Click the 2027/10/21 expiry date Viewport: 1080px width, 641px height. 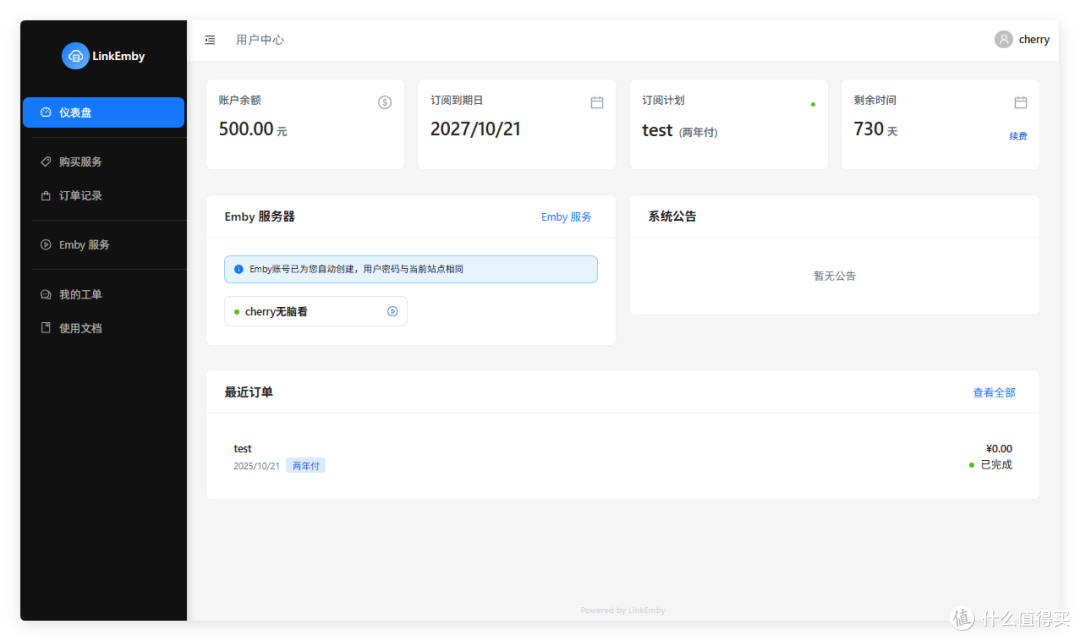(475, 129)
